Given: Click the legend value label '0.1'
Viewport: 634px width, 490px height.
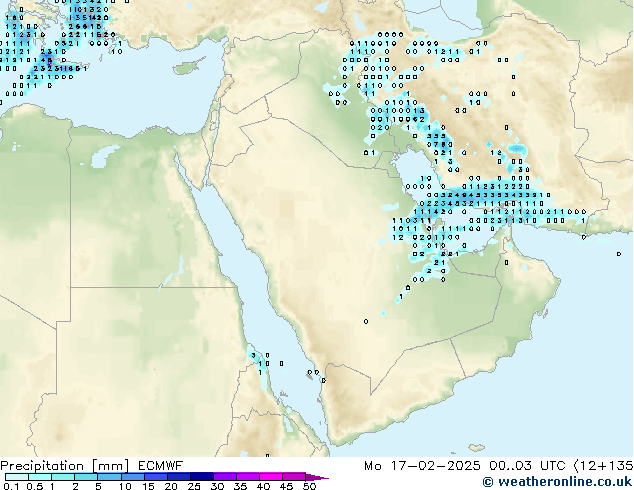Looking at the screenshot, I should 11,486.
